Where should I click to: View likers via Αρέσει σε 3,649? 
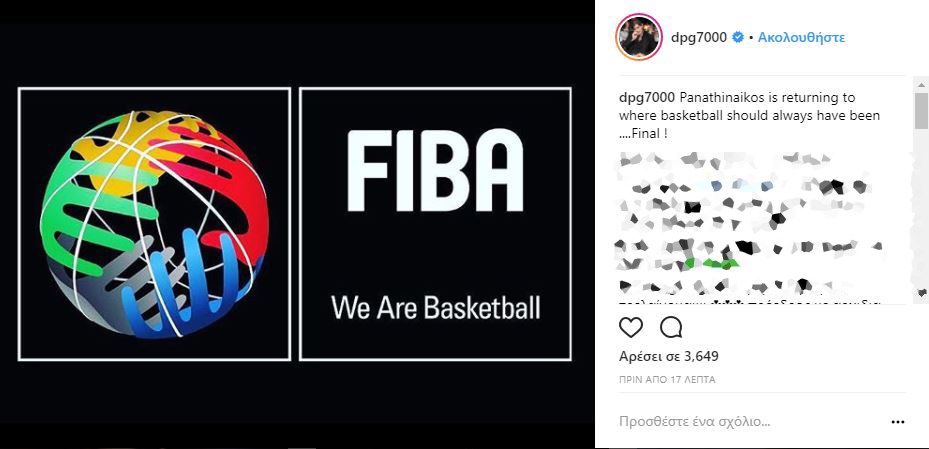(x=668, y=356)
